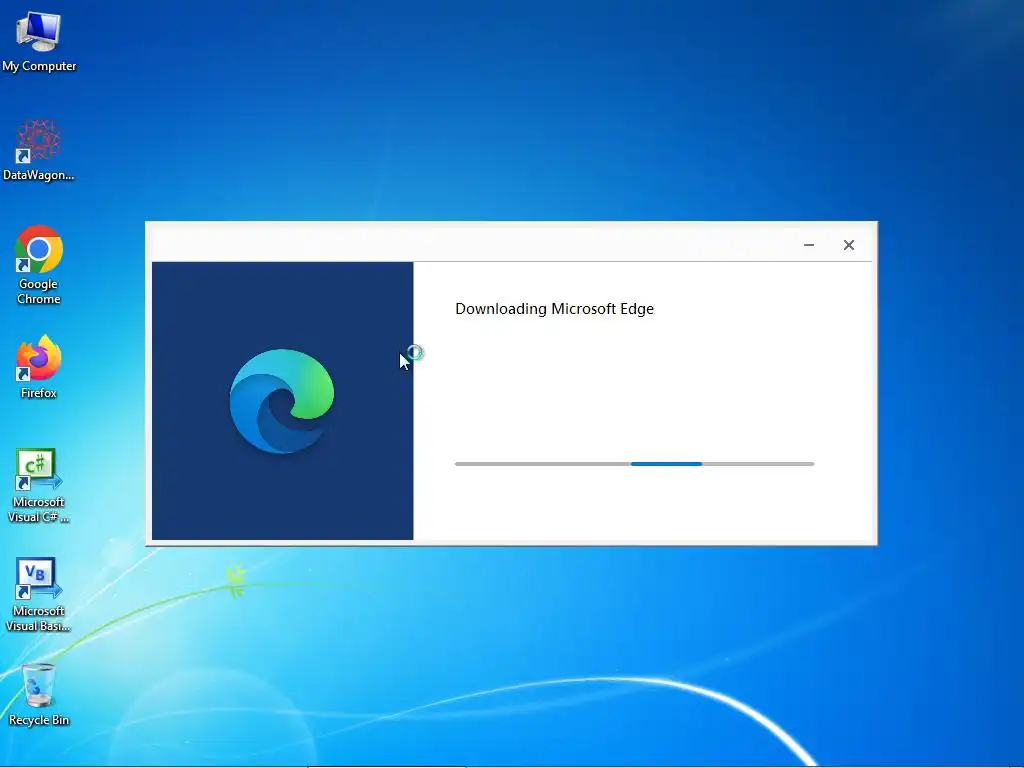The width and height of the screenshot is (1024, 768).
Task: Close the Edge installer window
Action: point(848,245)
